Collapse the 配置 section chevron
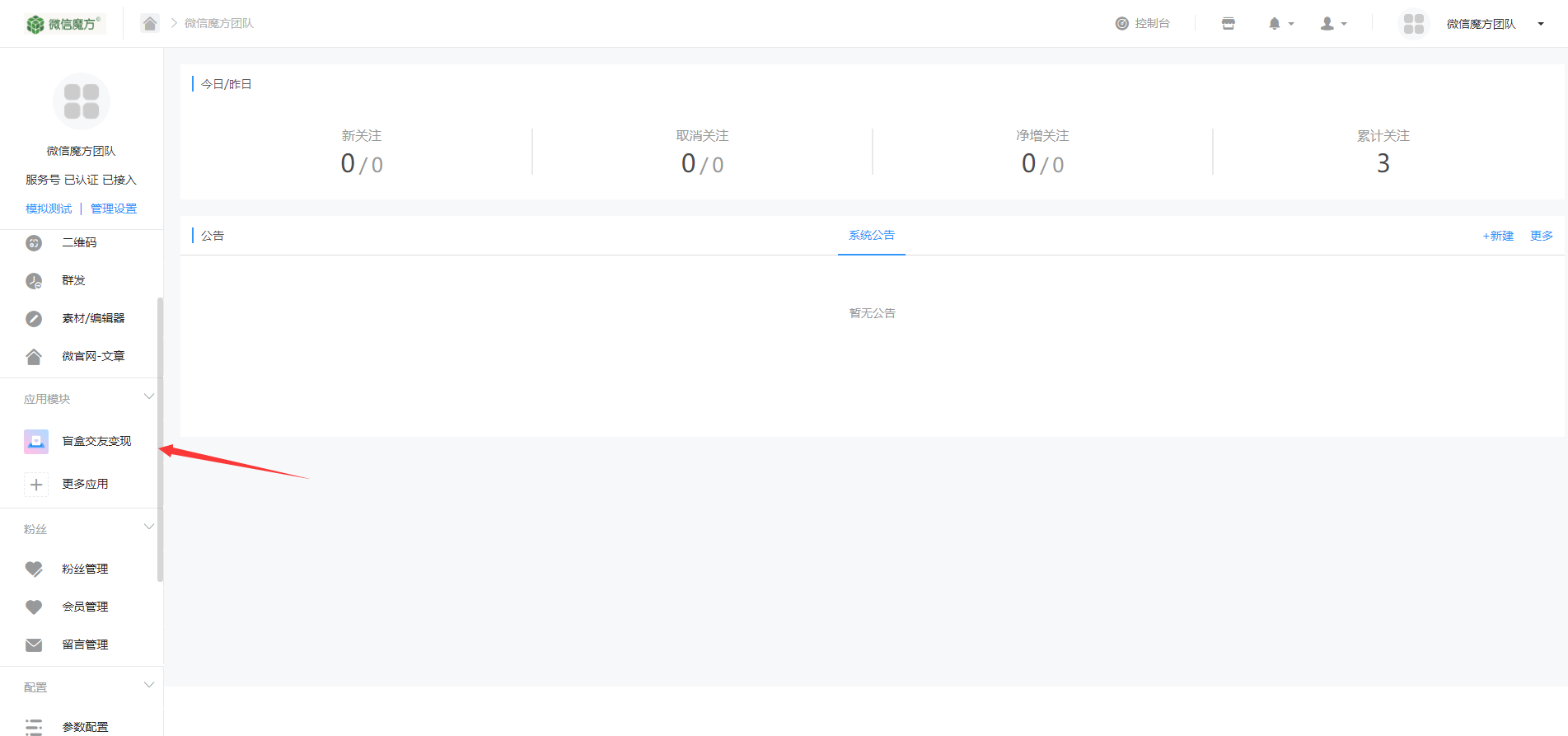The image size is (1568, 736). [x=149, y=686]
